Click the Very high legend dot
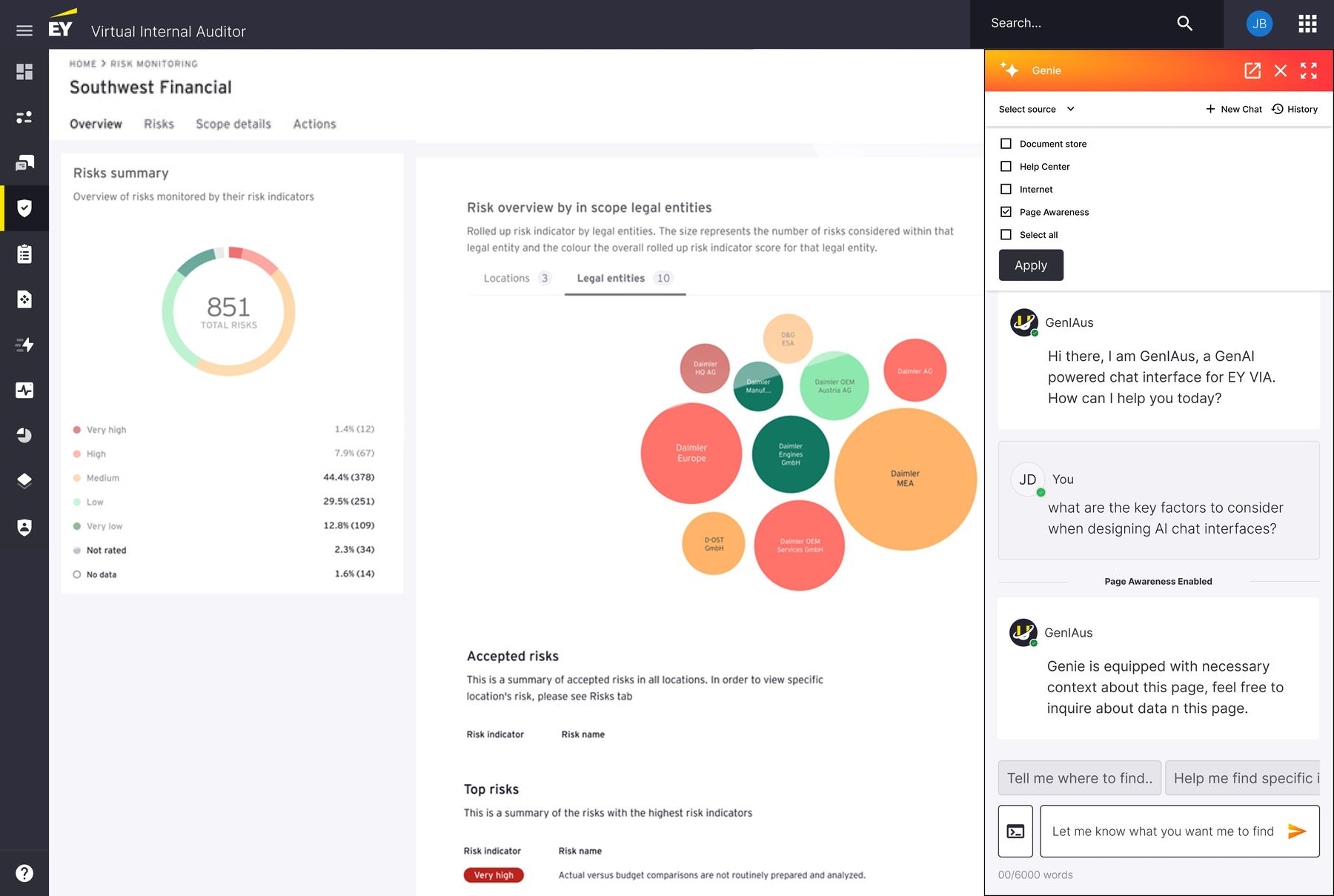The image size is (1334, 896). click(x=77, y=430)
